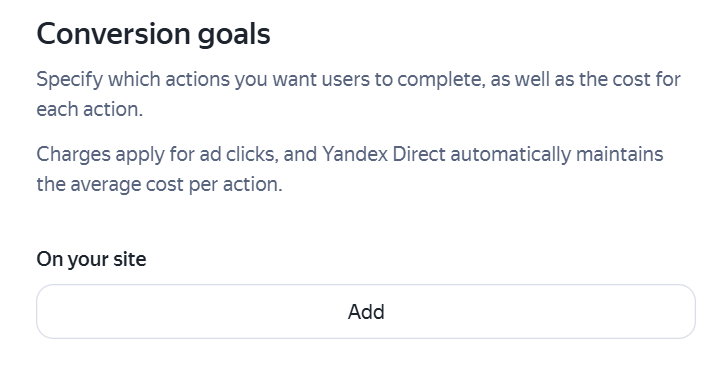Image resolution: width=725 pixels, height=369 pixels.
Task: Click the phrase 'cost for' ending first line
Action: pyautogui.click(x=646, y=80)
